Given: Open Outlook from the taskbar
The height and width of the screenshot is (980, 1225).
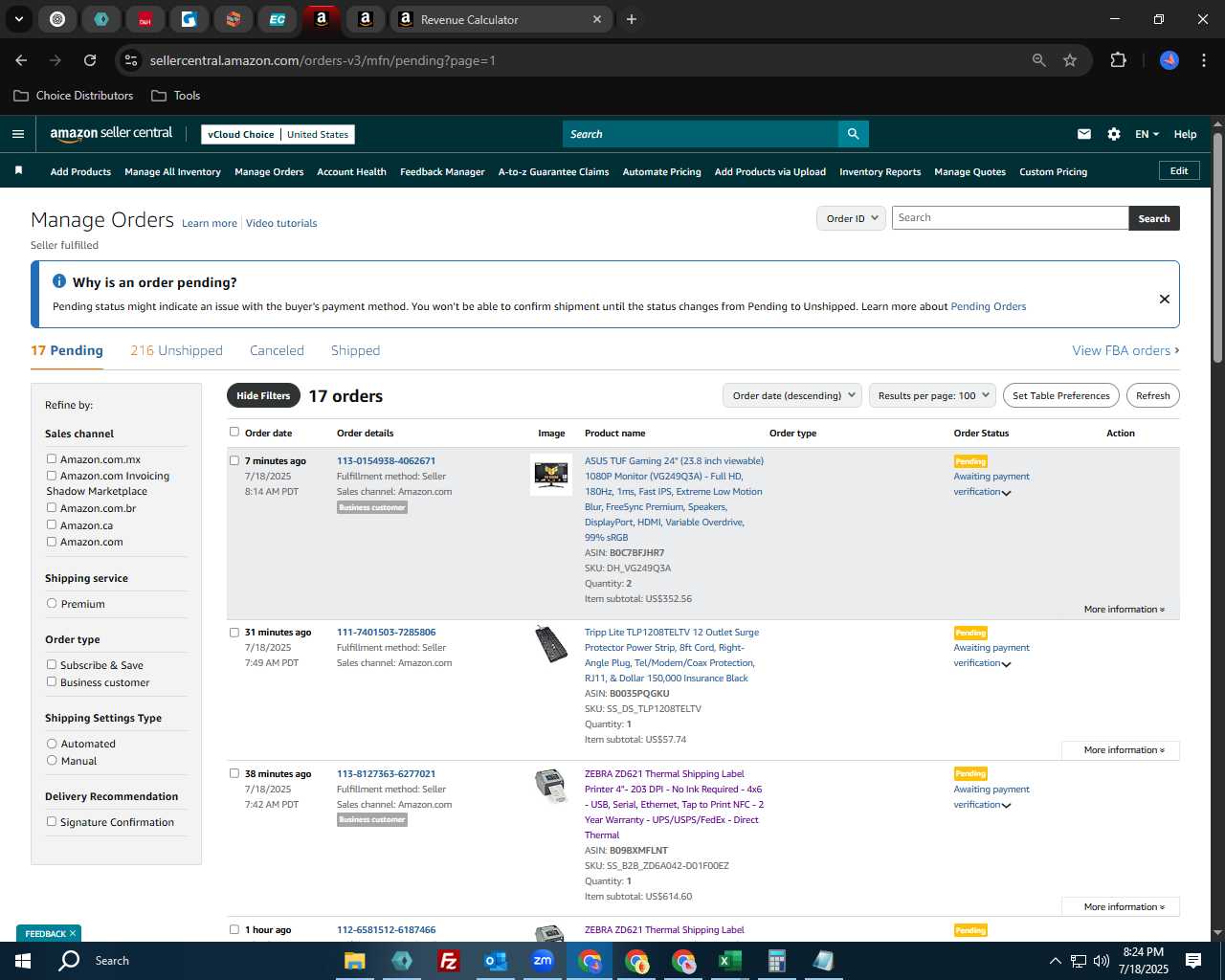Looking at the screenshot, I should click(x=495, y=961).
